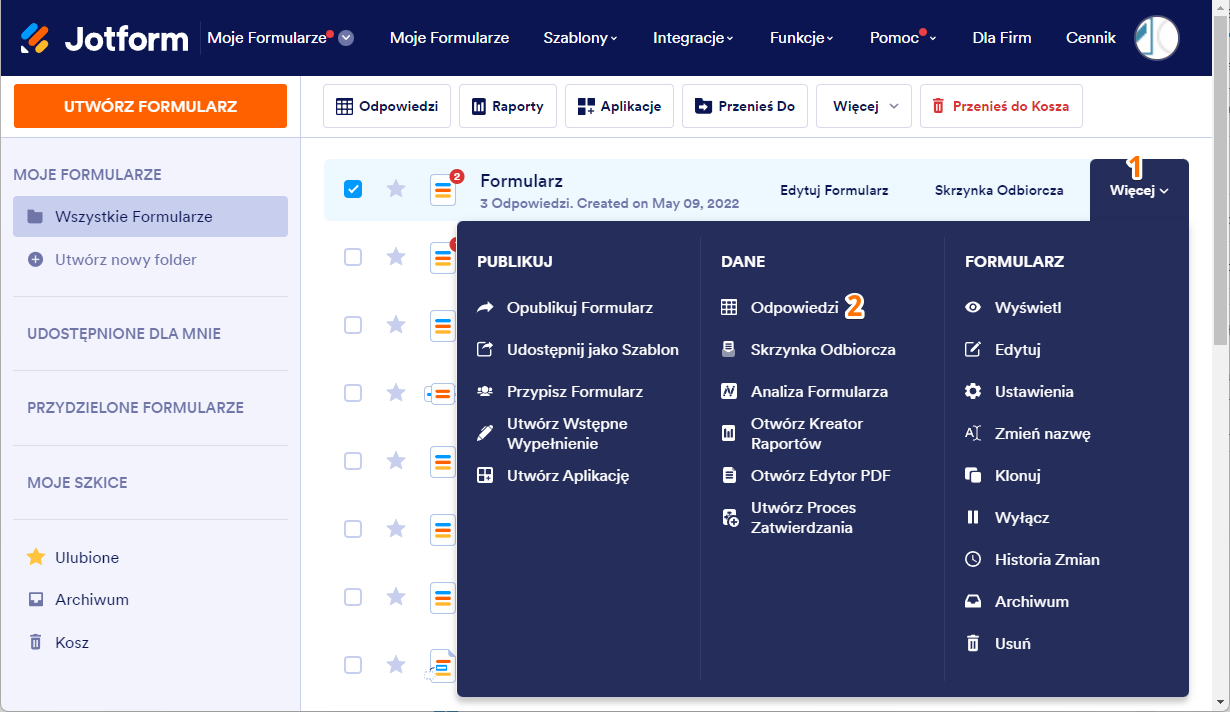
Task: Expand the Moje Formularze dropdown chevron beside logo
Action: click(346, 38)
